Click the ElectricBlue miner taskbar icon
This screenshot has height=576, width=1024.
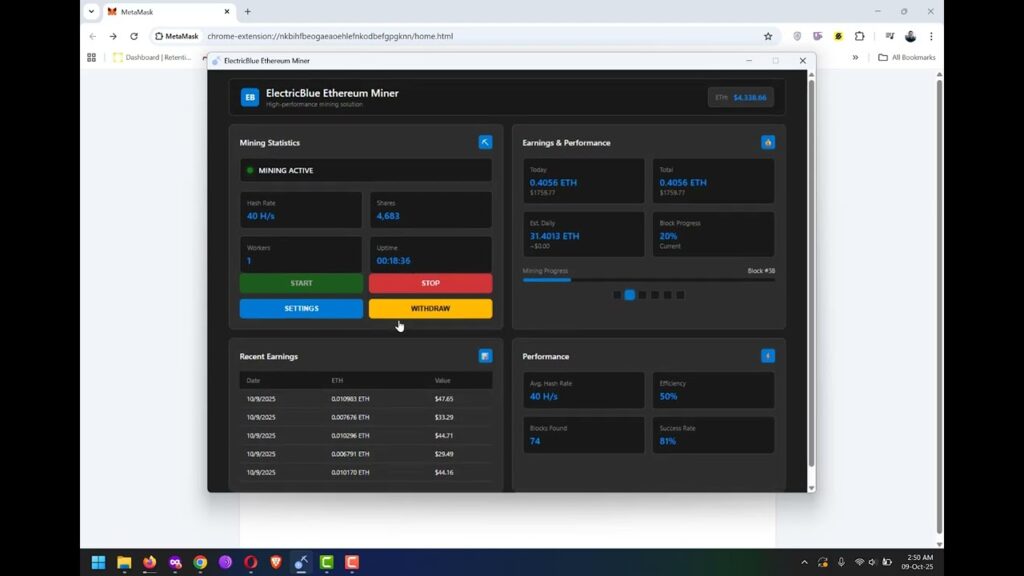(301, 562)
